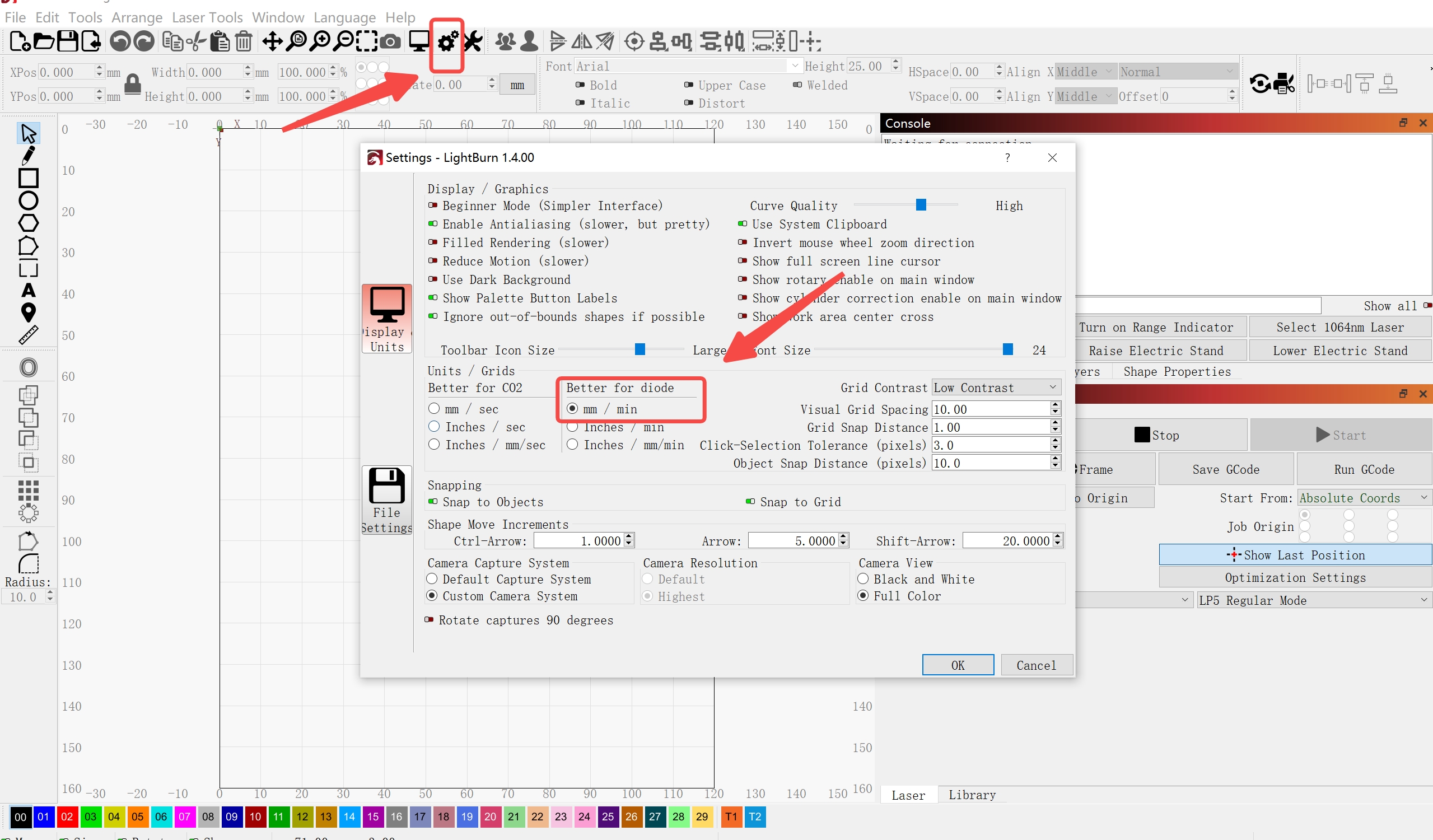Open Align Y Middle dropdown
Screen dimensions: 1433x840
[x=1085, y=96]
